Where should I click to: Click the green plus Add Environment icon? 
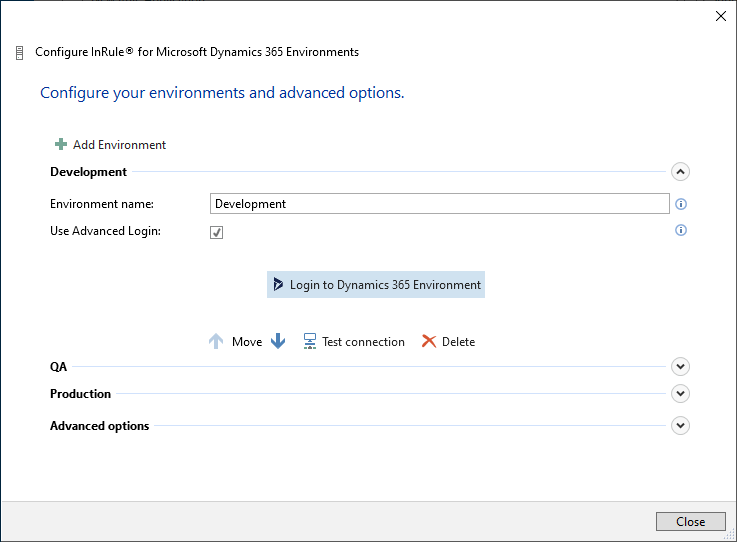61,144
